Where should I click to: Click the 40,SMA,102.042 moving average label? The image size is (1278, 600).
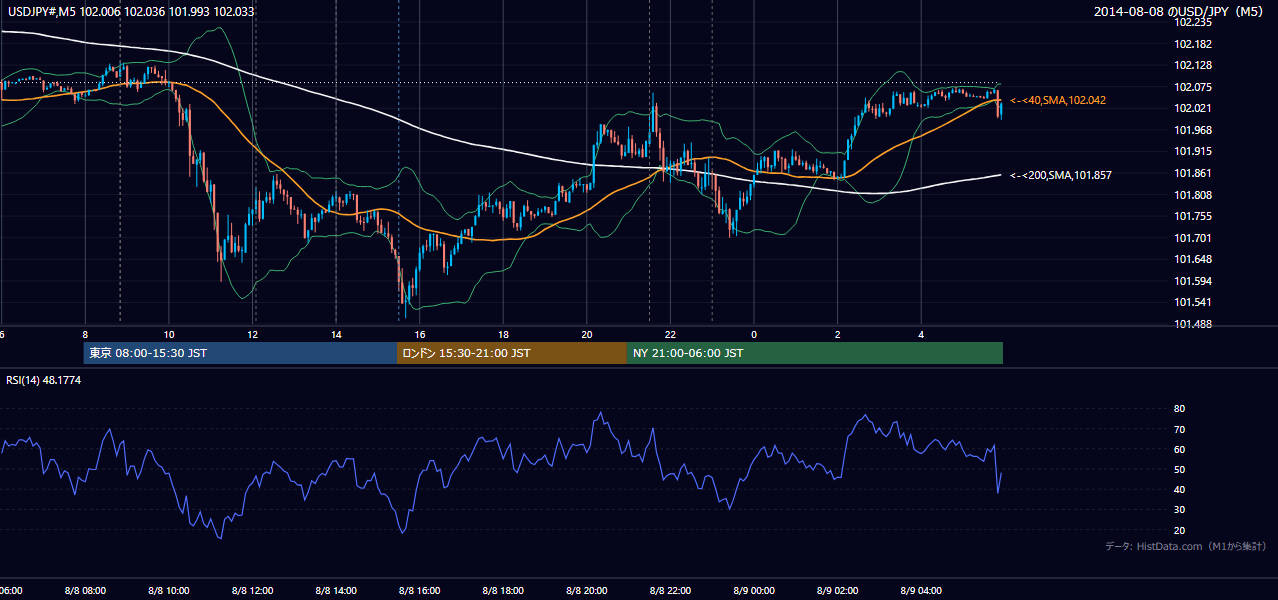click(1058, 101)
